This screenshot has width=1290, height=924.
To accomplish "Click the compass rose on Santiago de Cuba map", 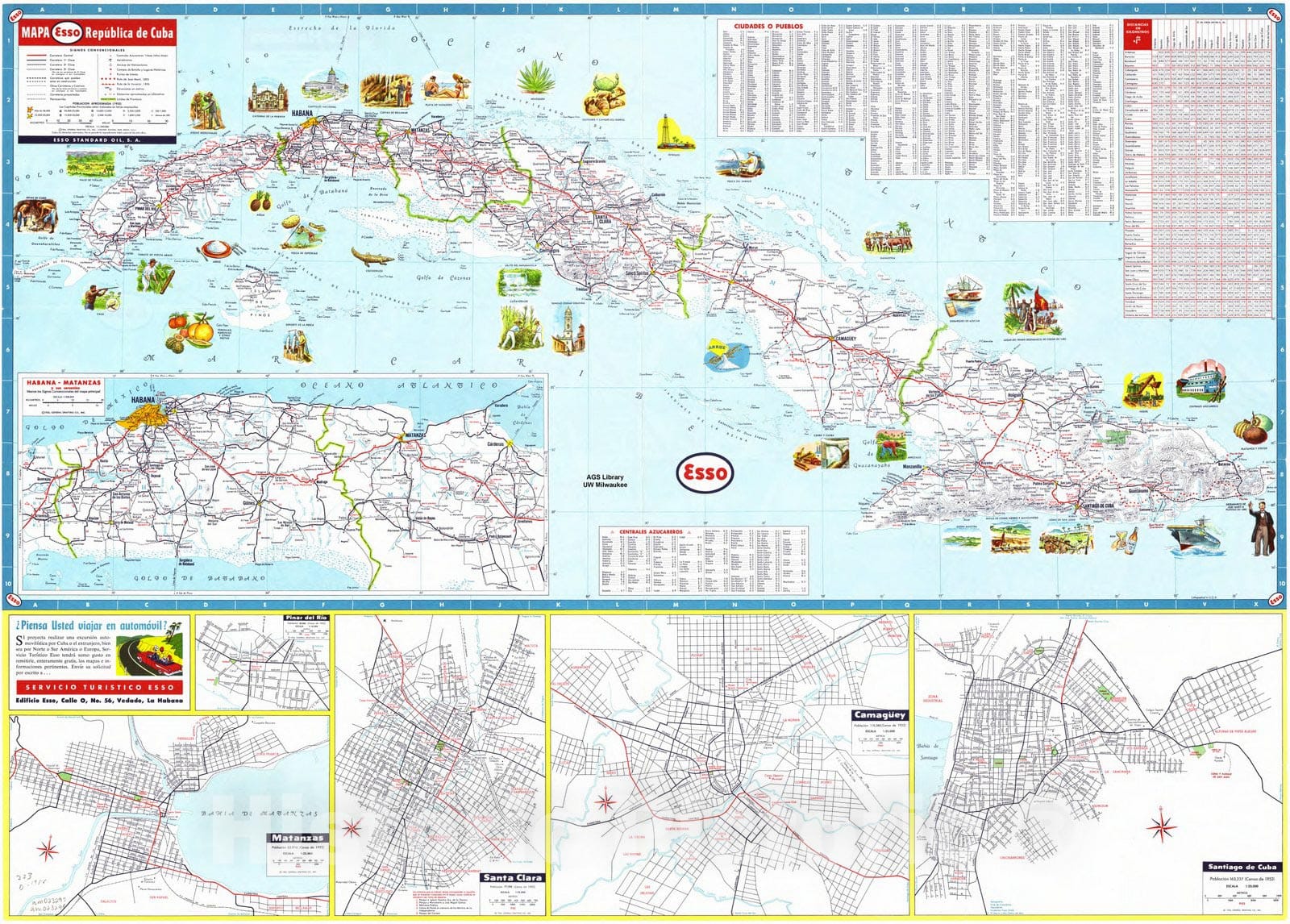I will pyautogui.click(x=1161, y=826).
